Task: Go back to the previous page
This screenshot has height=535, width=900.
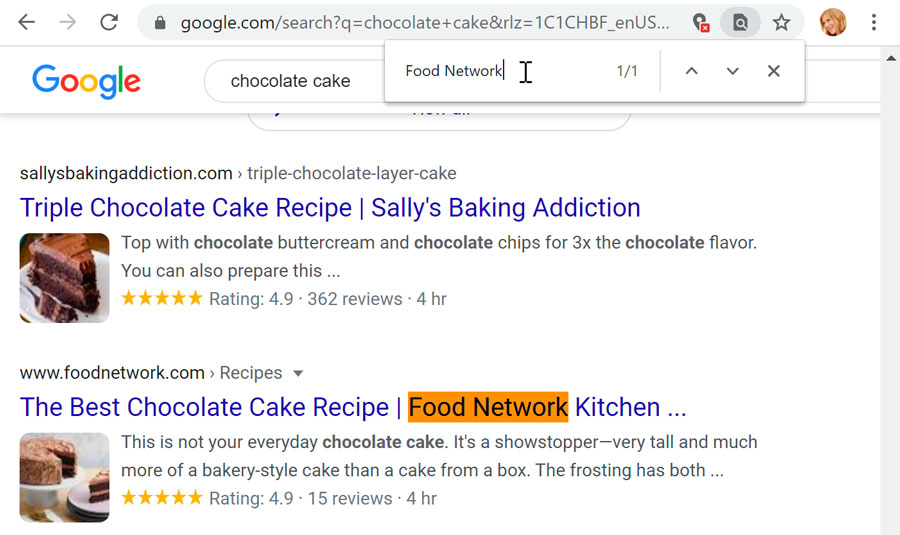Action: coord(26,22)
